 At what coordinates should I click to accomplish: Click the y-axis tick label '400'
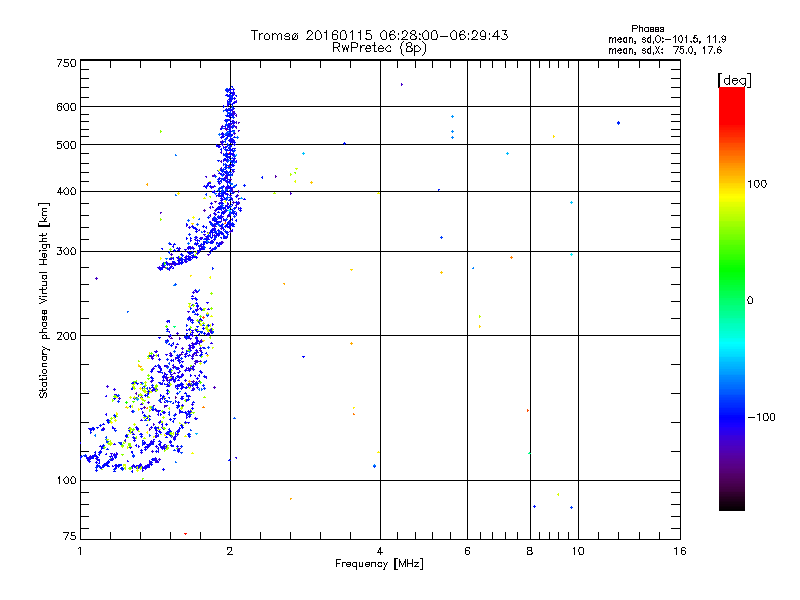pos(66,192)
